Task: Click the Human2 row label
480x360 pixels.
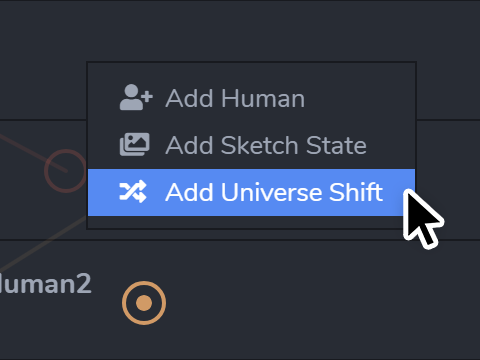Action: click(45, 284)
